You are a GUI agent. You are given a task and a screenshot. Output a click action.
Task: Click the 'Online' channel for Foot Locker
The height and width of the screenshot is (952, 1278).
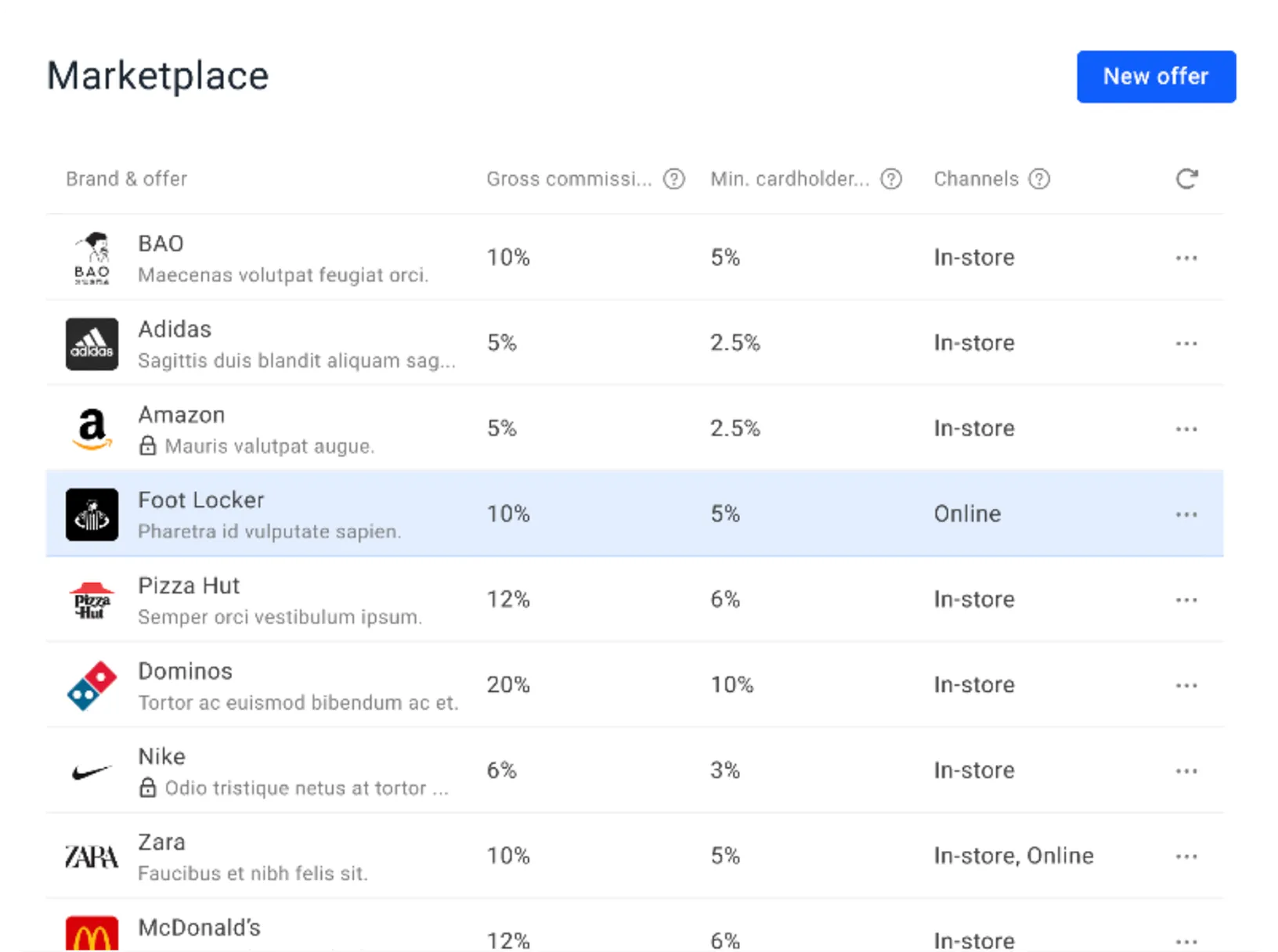967,514
